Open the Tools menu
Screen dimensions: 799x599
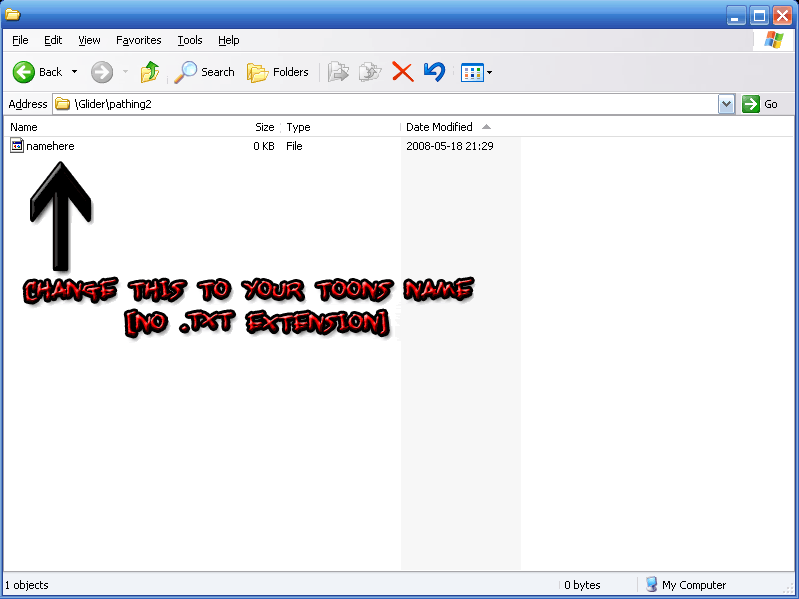pyautogui.click(x=190, y=40)
